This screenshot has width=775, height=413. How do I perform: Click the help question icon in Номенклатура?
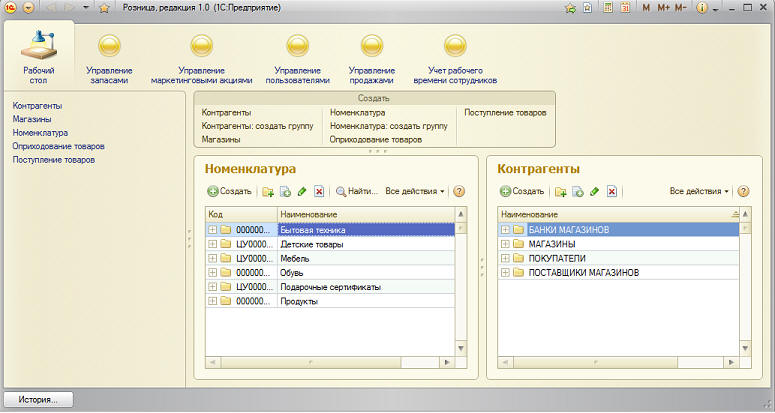[x=459, y=191]
